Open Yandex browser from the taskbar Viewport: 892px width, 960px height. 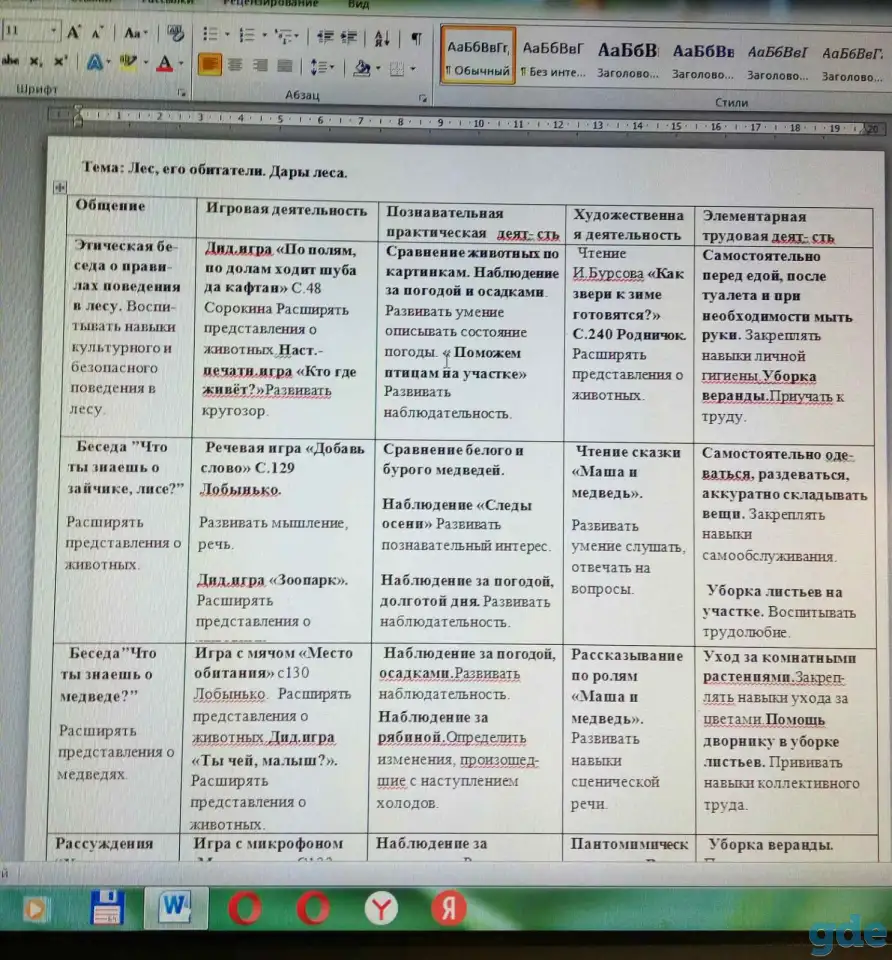coord(381,909)
